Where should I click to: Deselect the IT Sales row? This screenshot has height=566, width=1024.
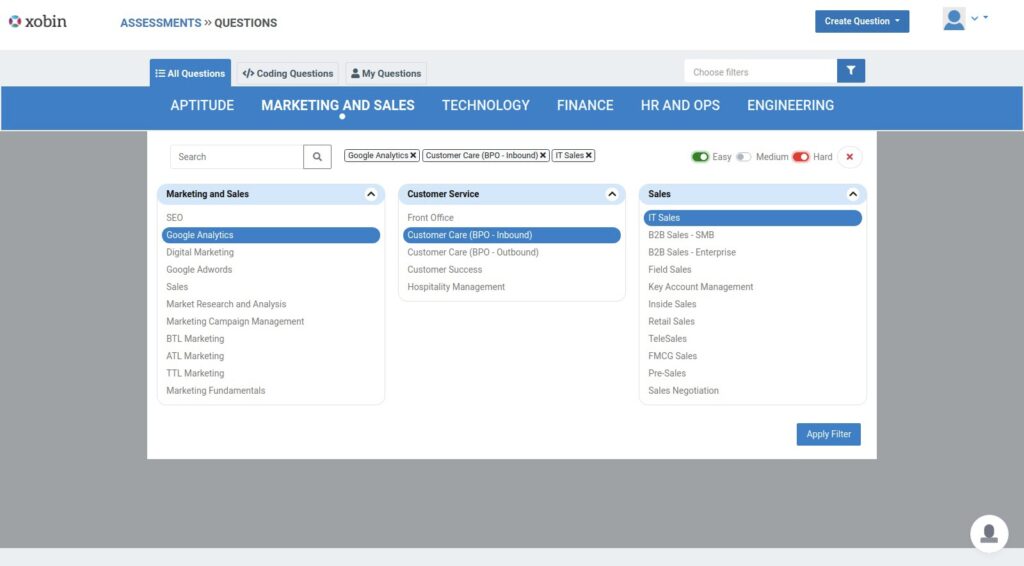752,218
